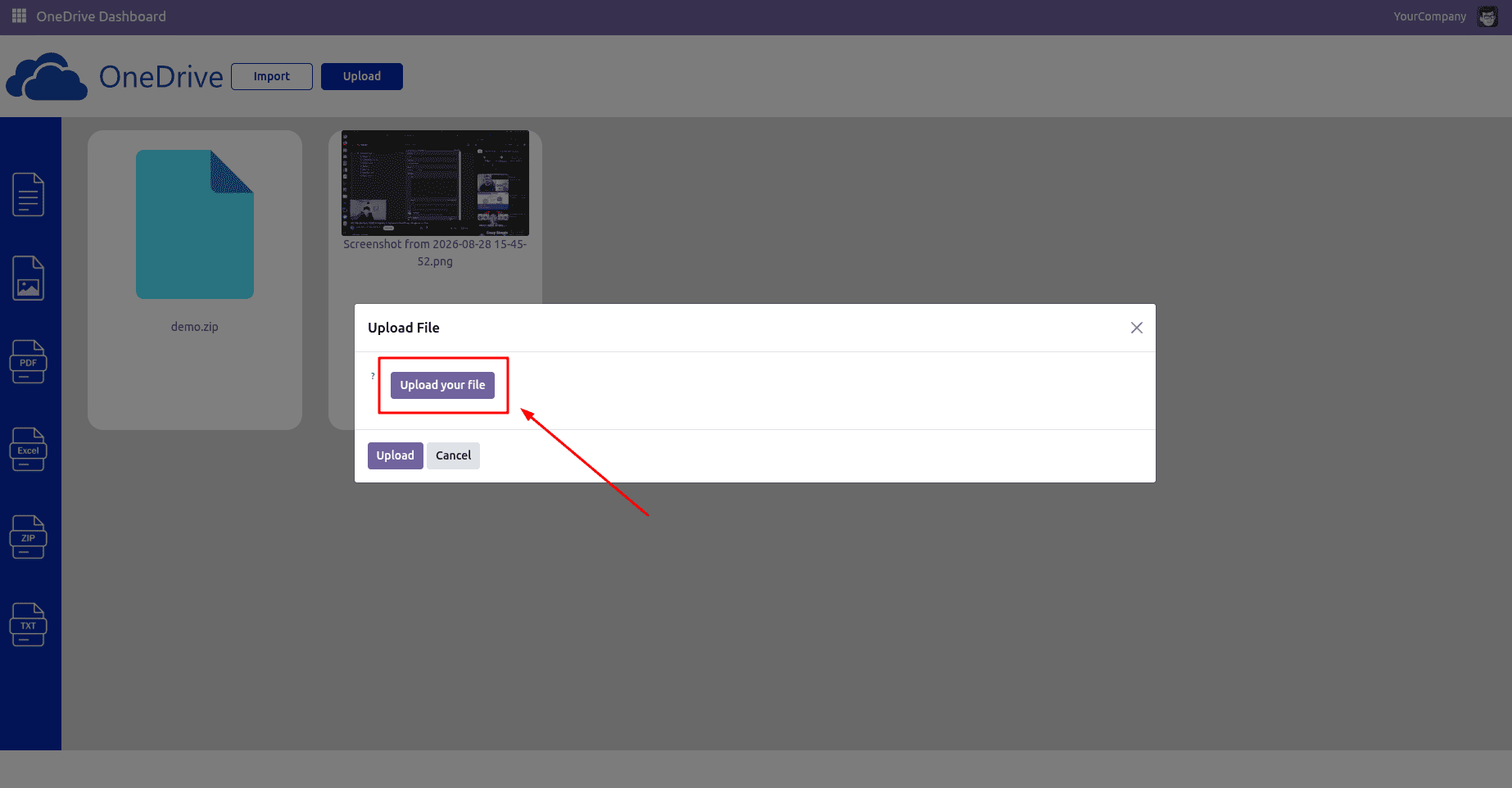Click the OneDrive title text
The height and width of the screenshot is (788, 1512).
pyautogui.click(x=161, y=77)
